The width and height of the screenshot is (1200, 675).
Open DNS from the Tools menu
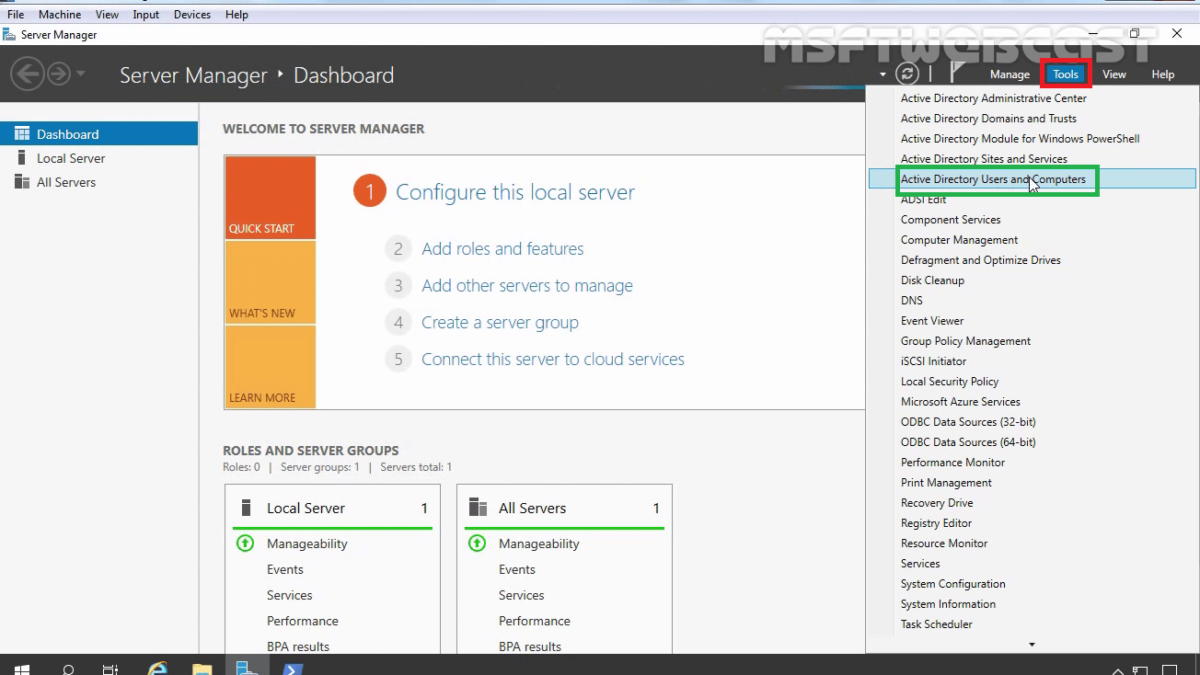[x=1031, y=300]
